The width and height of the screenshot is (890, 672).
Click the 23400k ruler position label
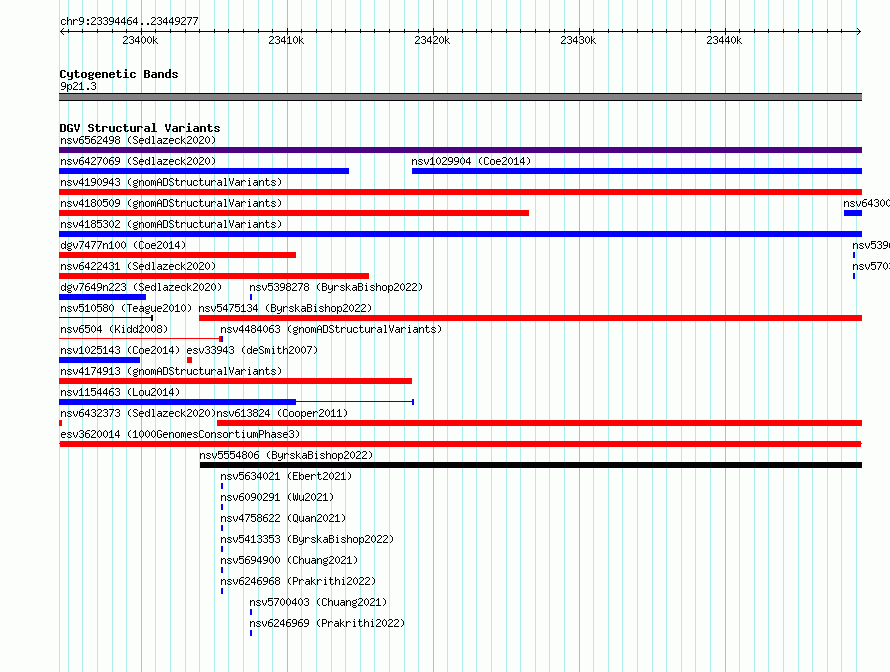140,40
